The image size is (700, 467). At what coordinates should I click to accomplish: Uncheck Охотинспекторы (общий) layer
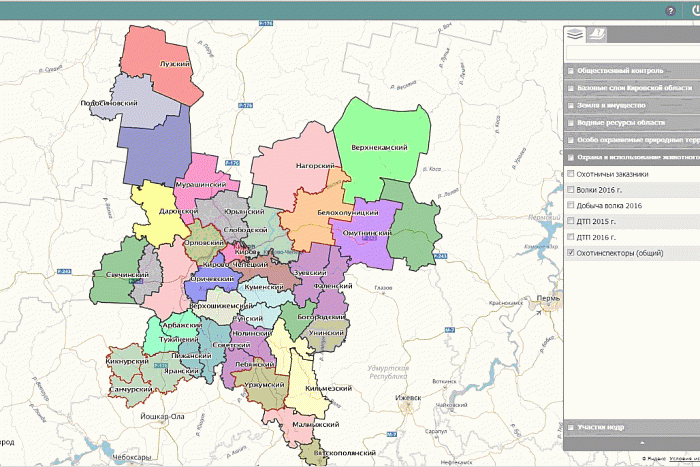[x=571, y=253]
